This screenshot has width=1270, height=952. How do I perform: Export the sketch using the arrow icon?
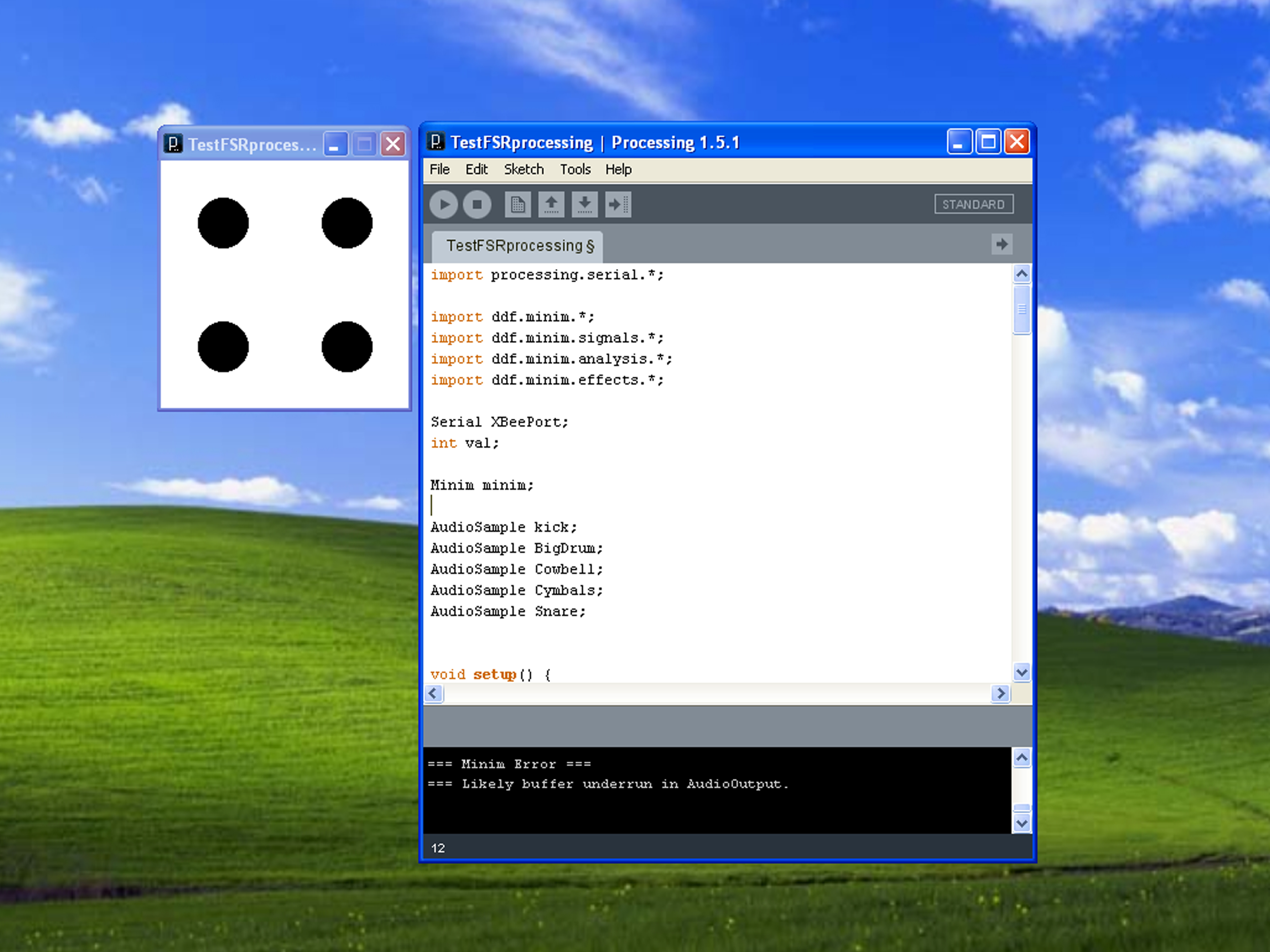click(x=618, y=204)
